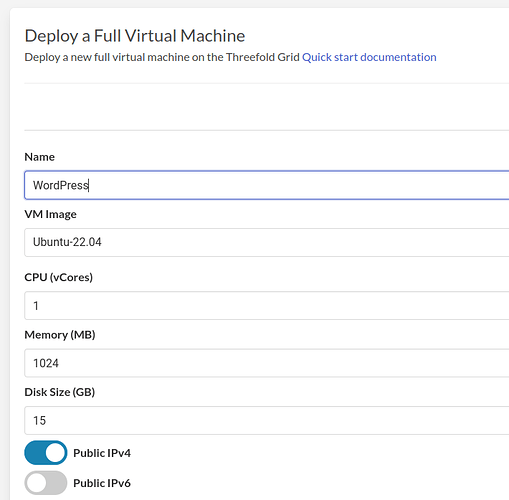Click the Public IPv4 label text

pyautogui.click(x=102, y=453)
